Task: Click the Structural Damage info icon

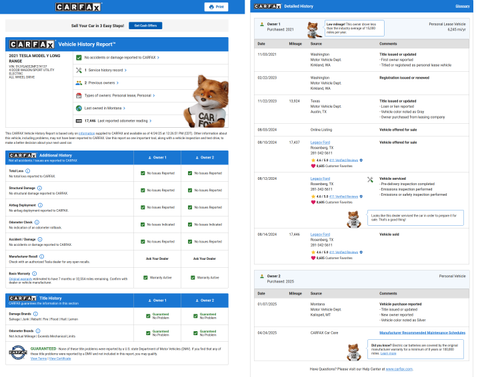Action: tap(39, 188)
